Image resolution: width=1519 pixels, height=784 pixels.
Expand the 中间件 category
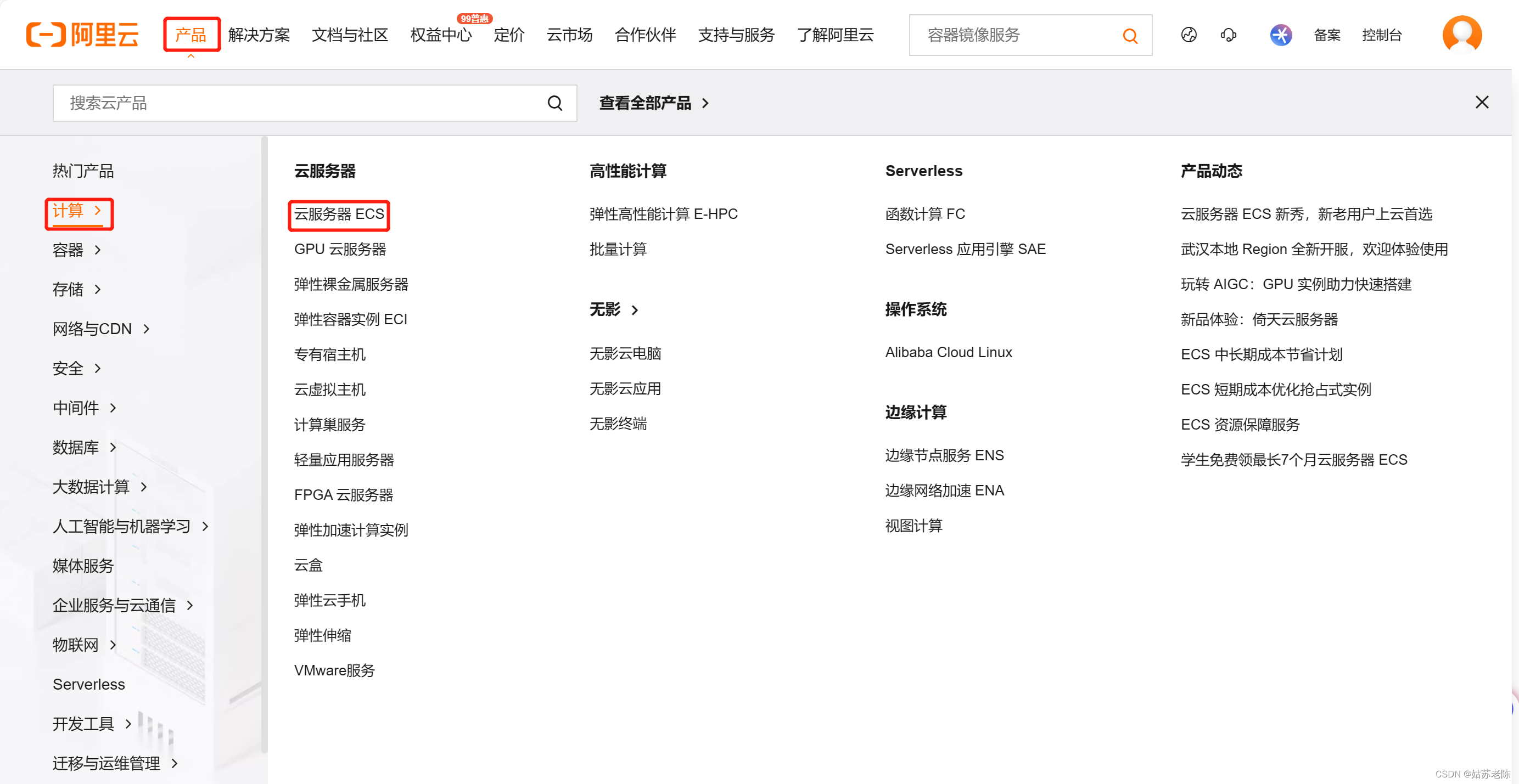point(85,408)
